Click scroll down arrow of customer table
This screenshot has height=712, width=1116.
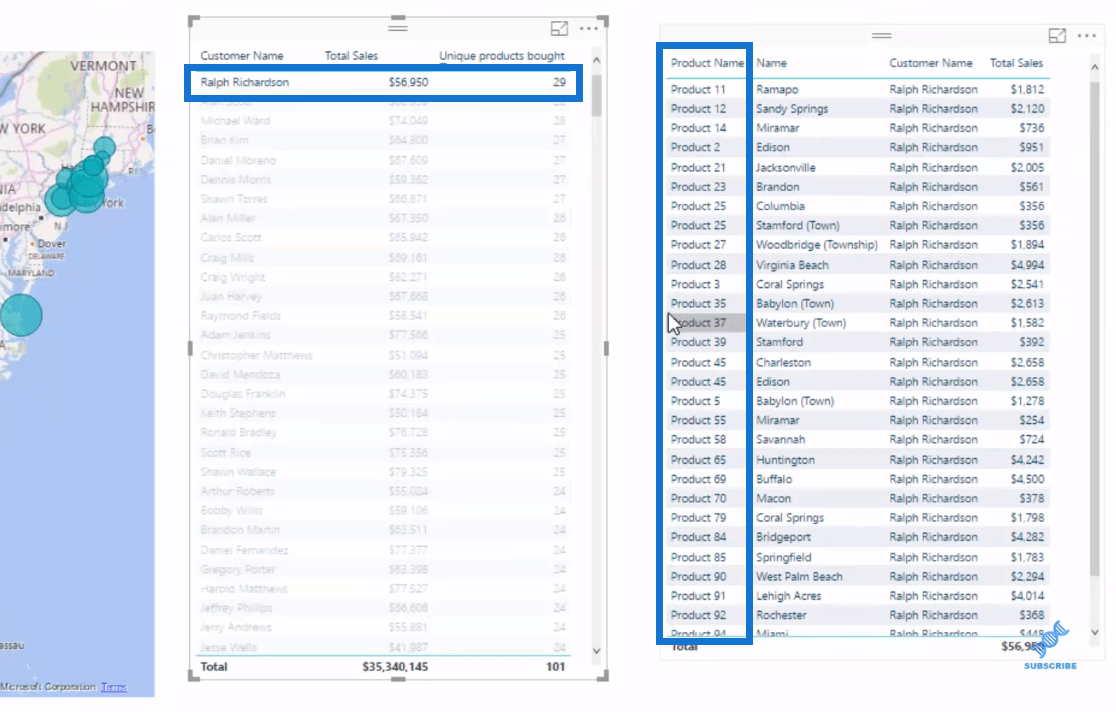[x=596, y=651]
